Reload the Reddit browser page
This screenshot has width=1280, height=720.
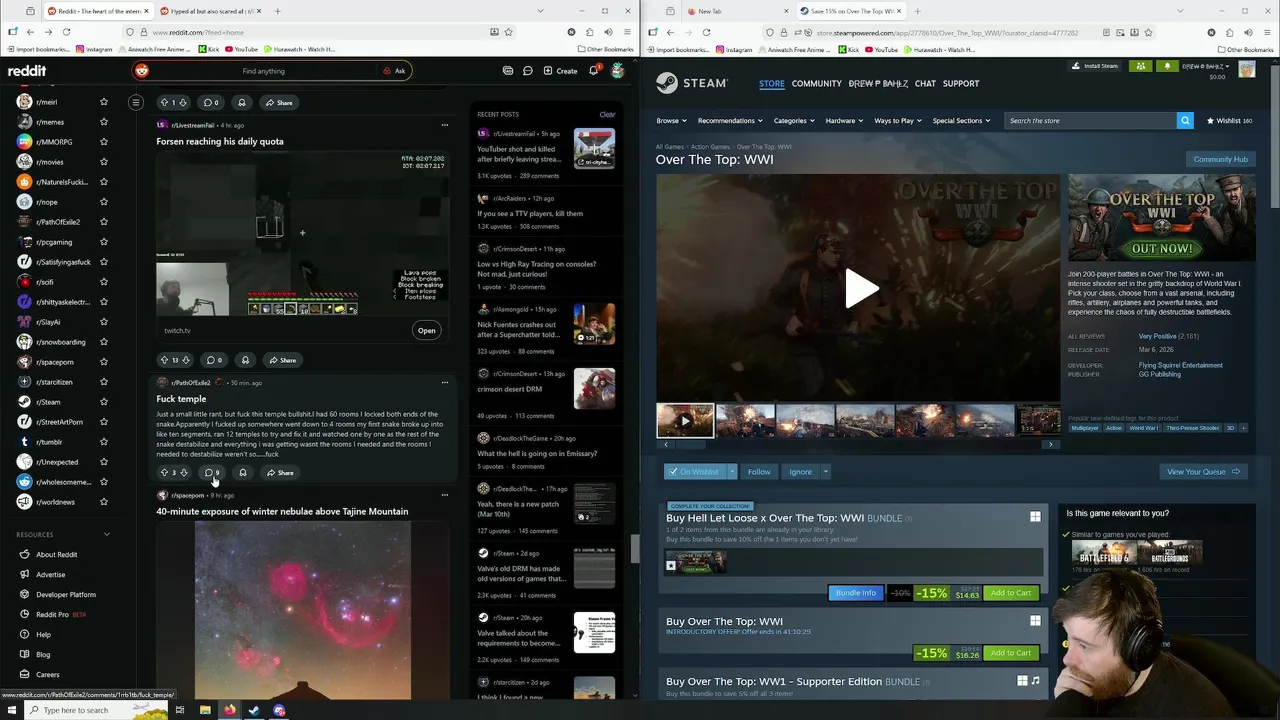pos(66,32)
